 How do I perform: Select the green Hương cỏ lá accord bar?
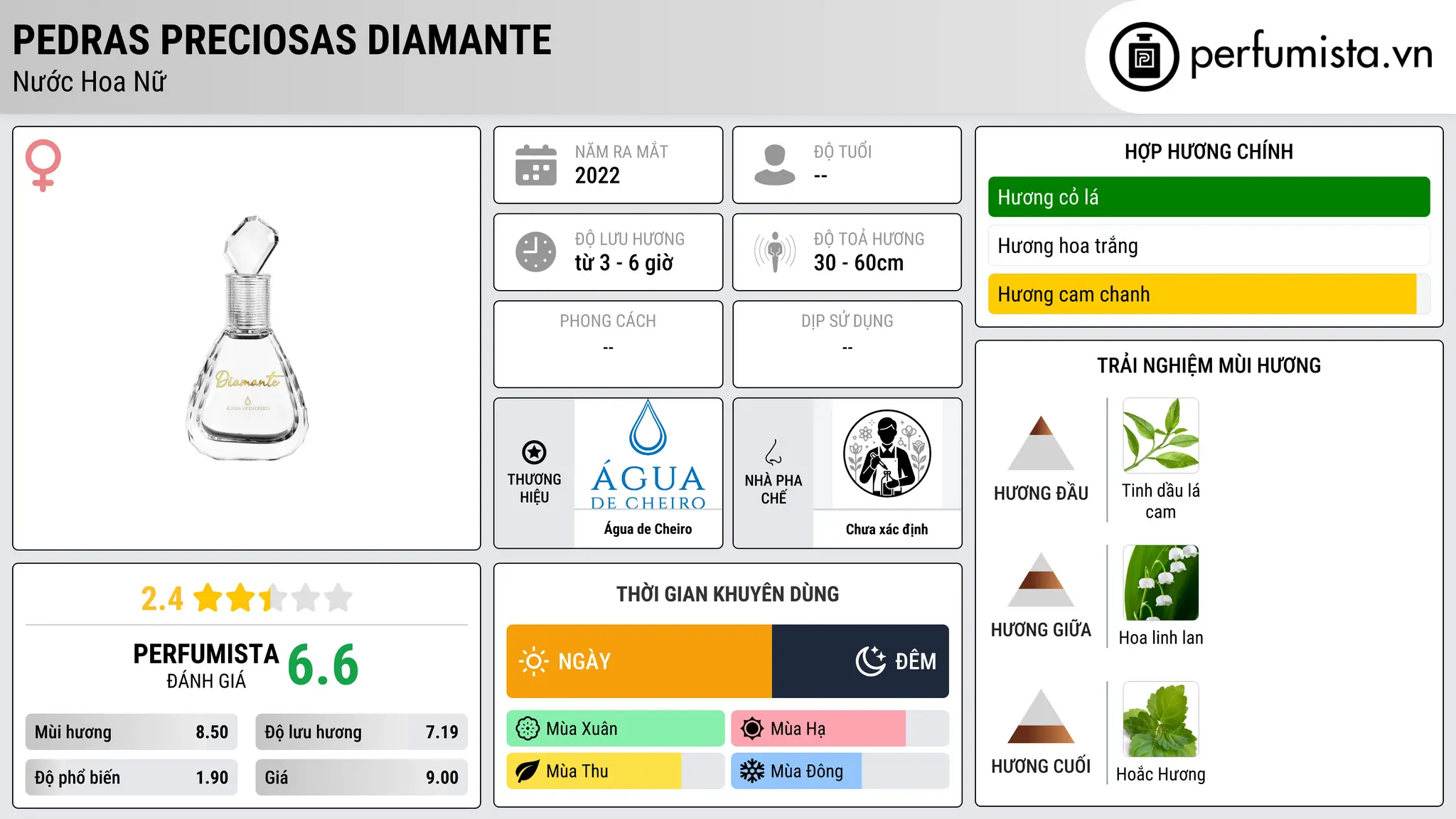1209,197
